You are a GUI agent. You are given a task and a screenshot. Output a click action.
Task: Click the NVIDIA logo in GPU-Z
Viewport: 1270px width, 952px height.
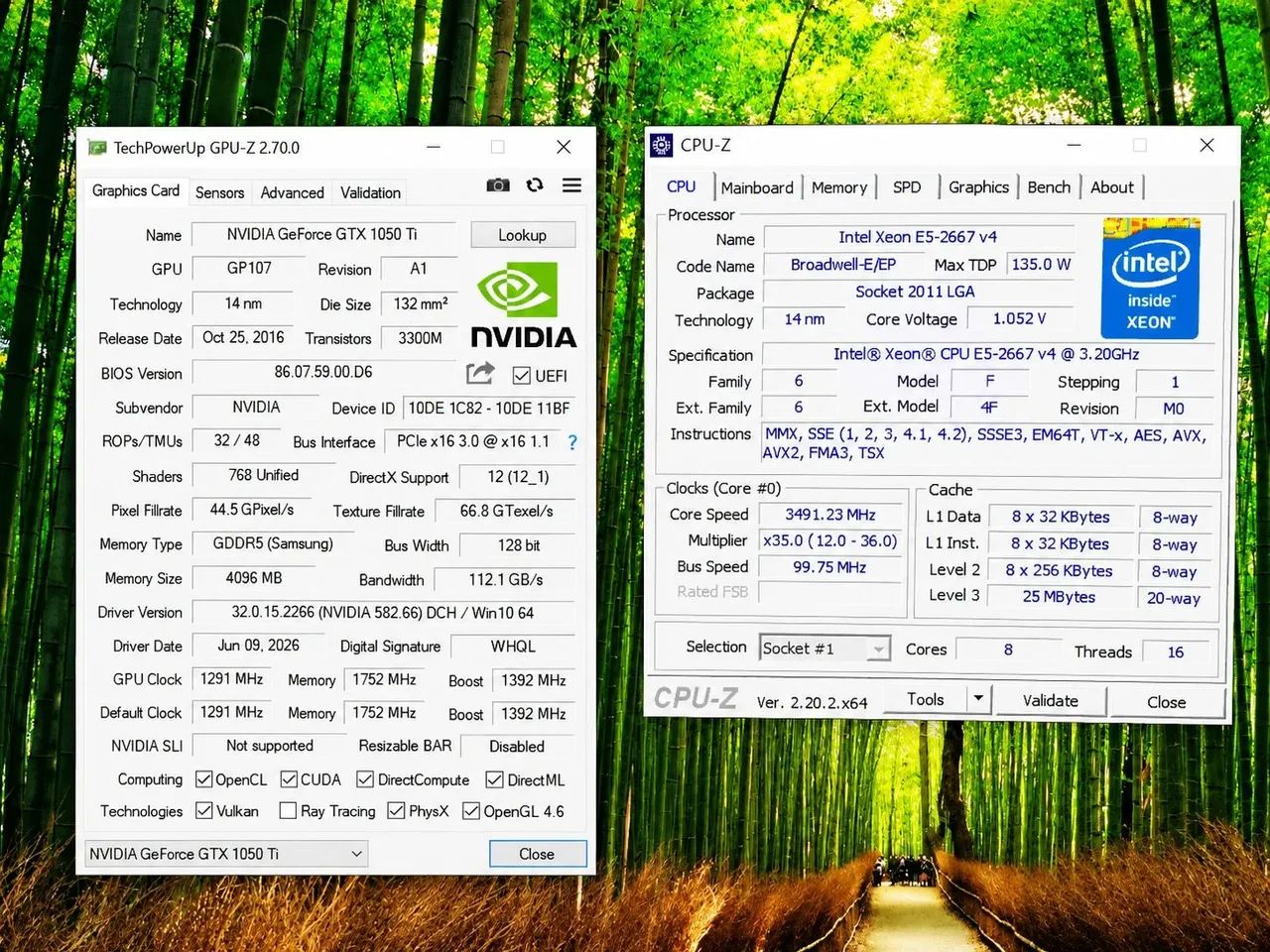click(x=523, y=305)
